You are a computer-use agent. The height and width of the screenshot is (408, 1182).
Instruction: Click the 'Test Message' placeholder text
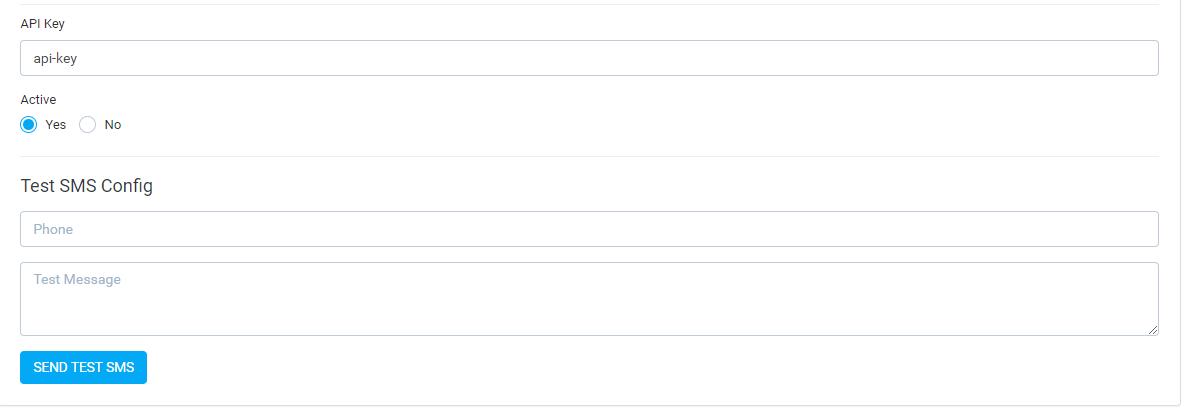pyautogui.click(x=77, y=279)
